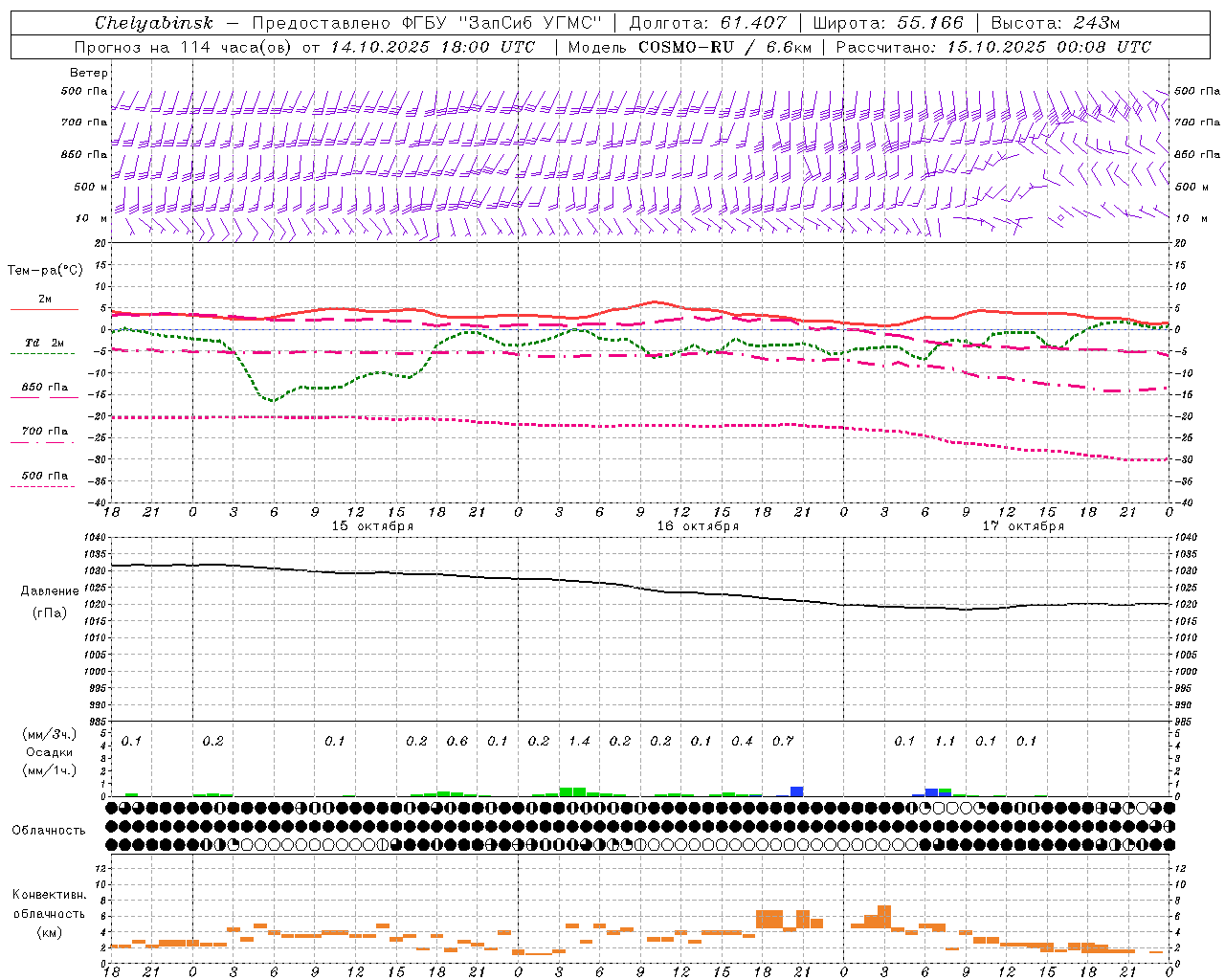Click 'Прогноз на 114 часа(ов)' forecast text
Image resolution: width=1225 pixels, height=980 pixels.
[x=184, y=47]
